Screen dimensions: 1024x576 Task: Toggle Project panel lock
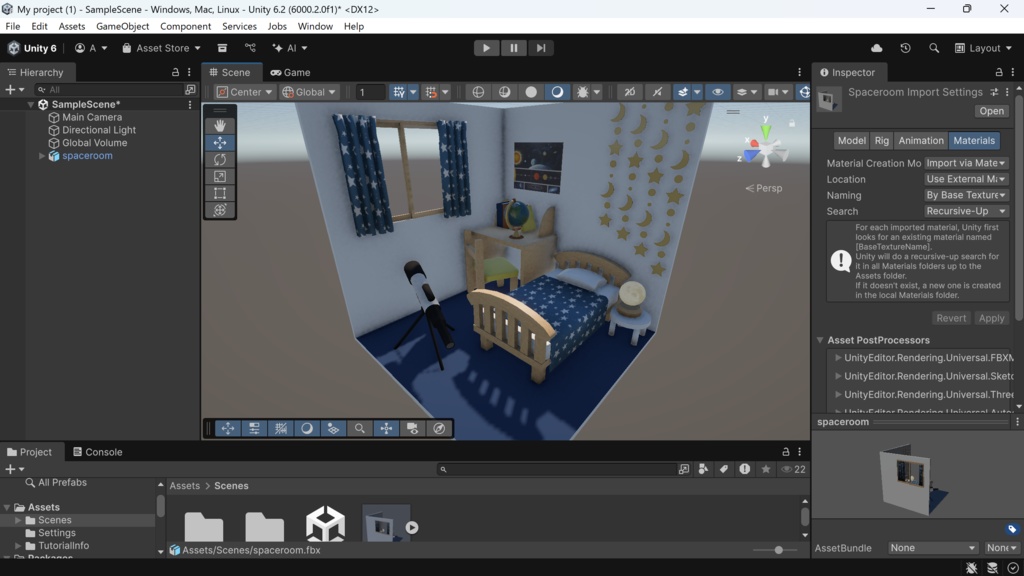tap(786, 452)
